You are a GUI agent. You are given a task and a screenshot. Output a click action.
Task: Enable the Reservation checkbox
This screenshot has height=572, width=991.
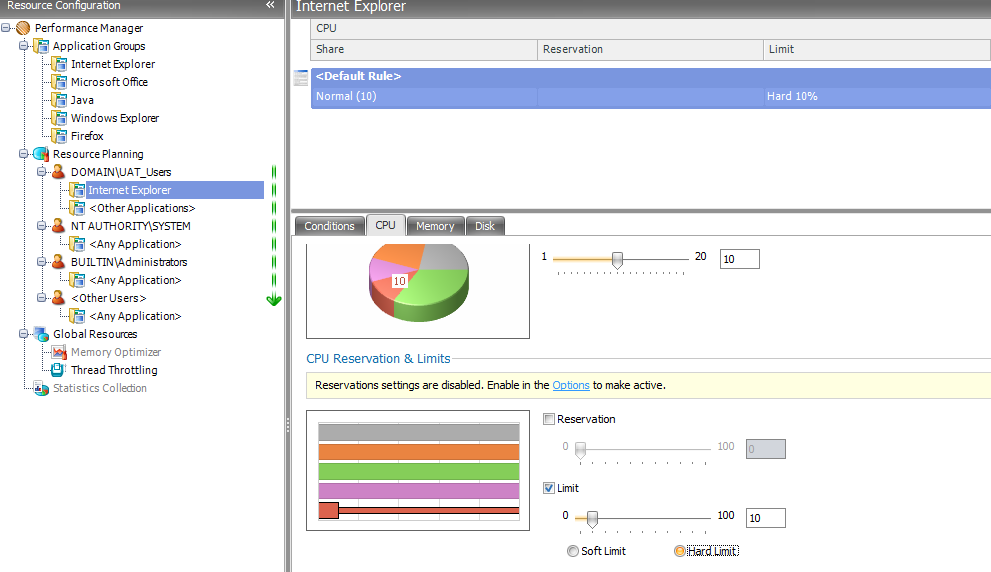549,419
